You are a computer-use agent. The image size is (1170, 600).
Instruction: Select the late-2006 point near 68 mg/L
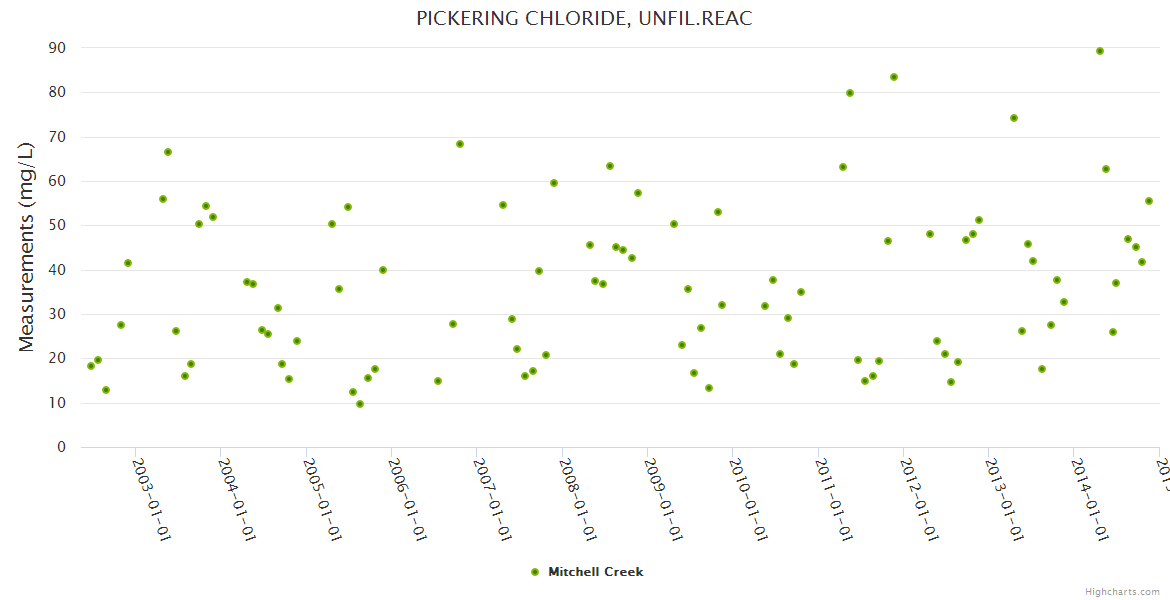(460, 144)
